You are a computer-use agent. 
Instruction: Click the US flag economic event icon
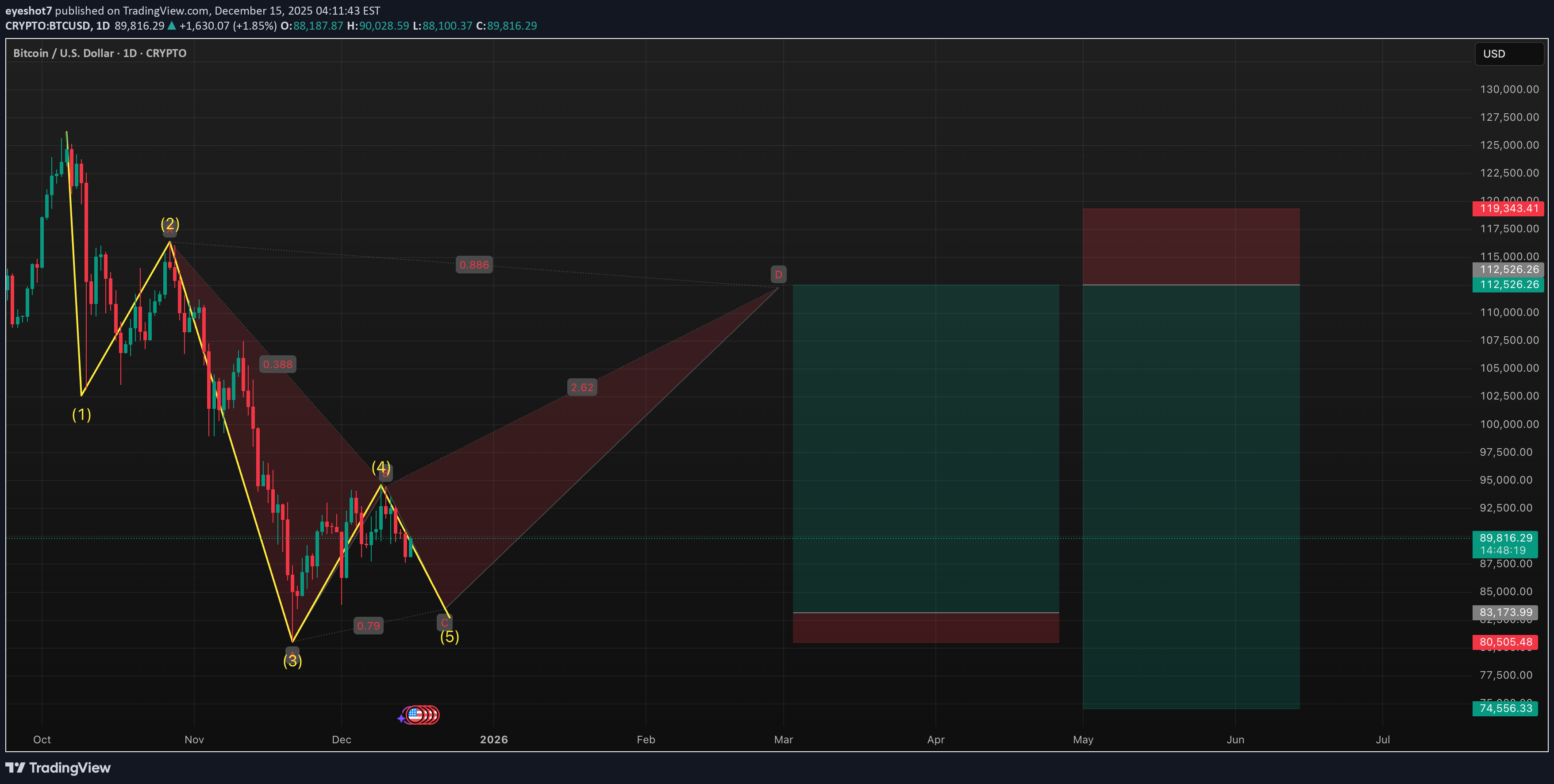[415, 715]
